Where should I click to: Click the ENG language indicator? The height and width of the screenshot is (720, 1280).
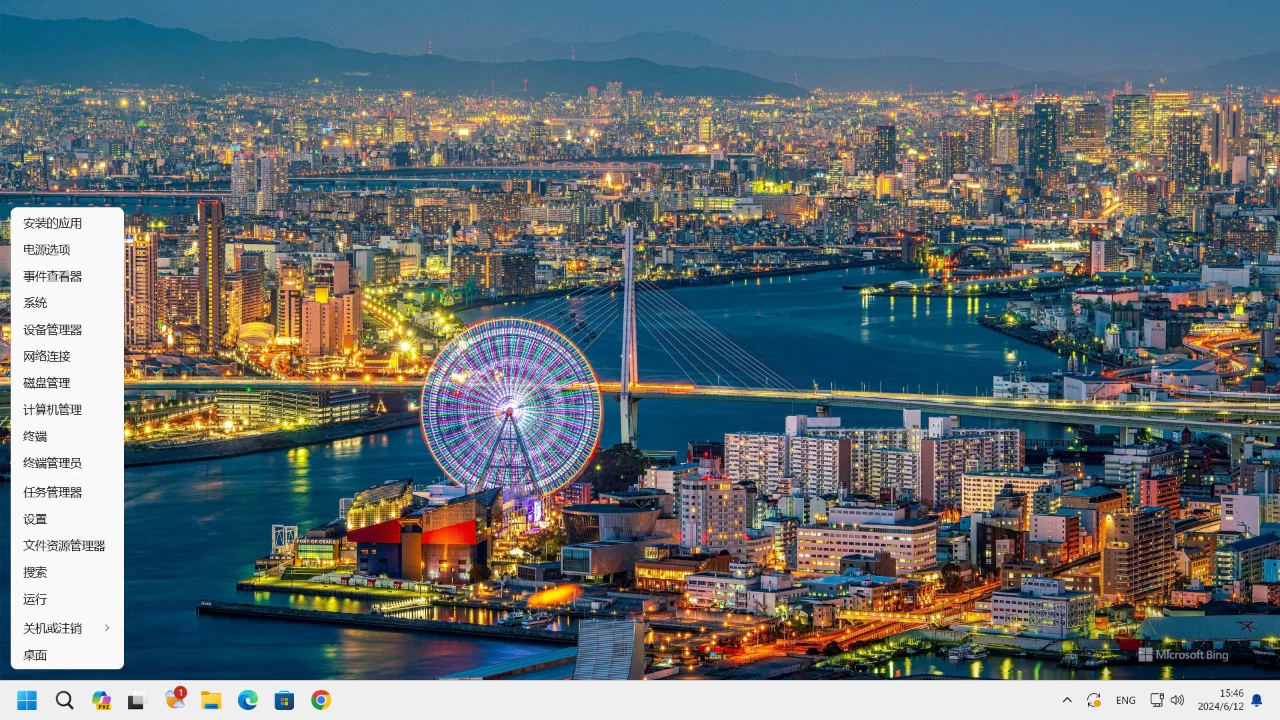tap(1125, 700)
